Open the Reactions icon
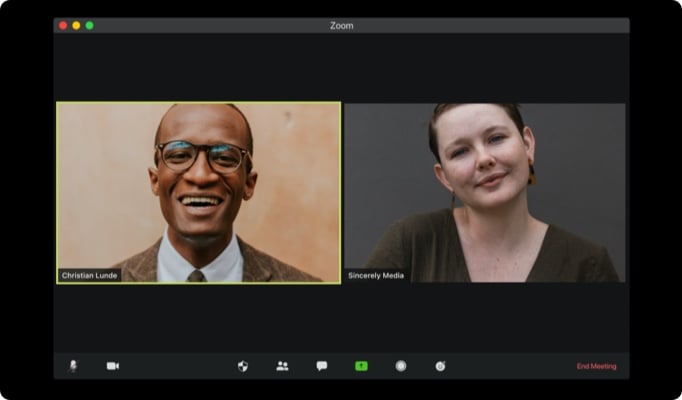 tap(440, 366)
